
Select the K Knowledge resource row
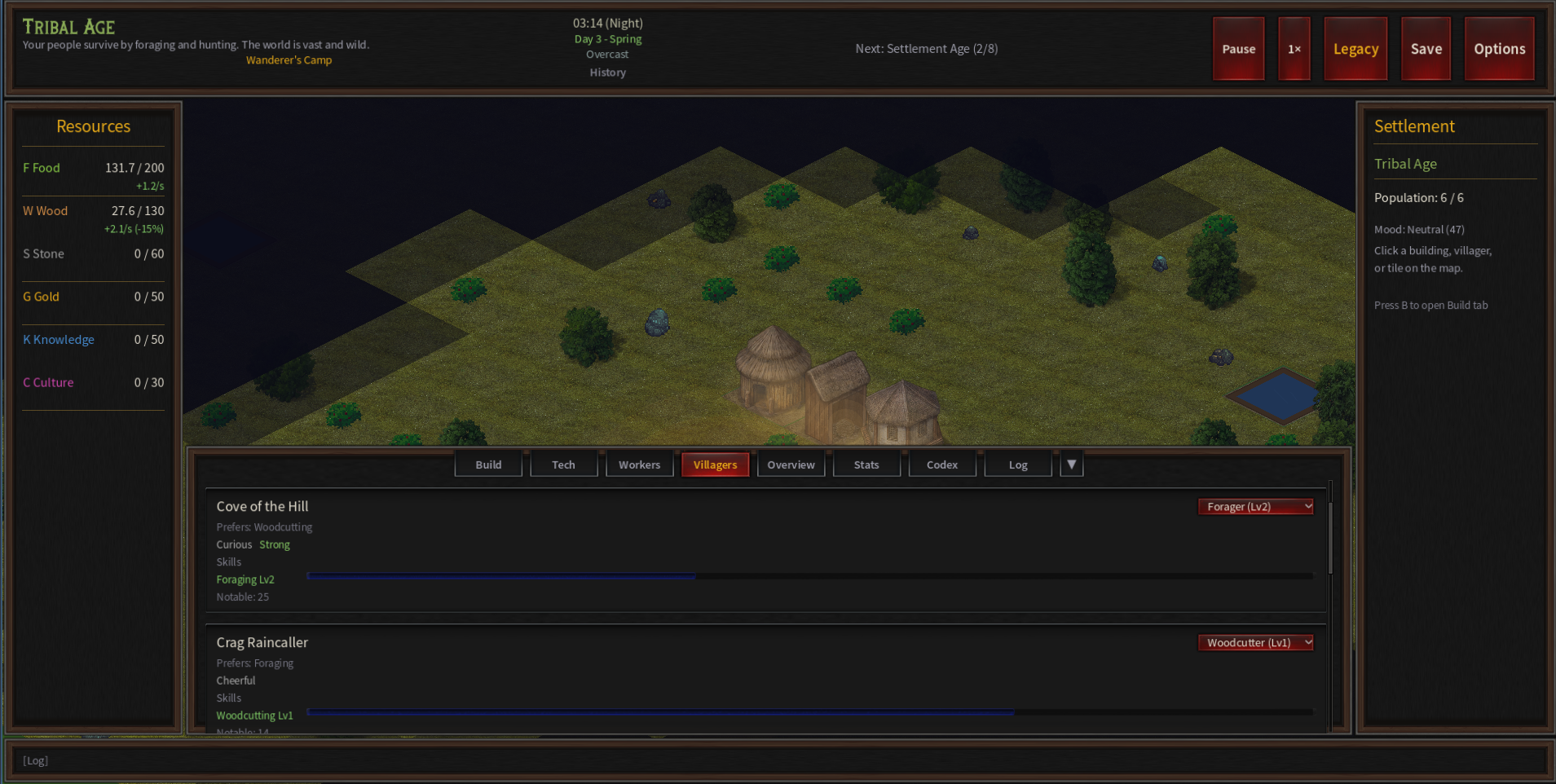coord(93,340)
